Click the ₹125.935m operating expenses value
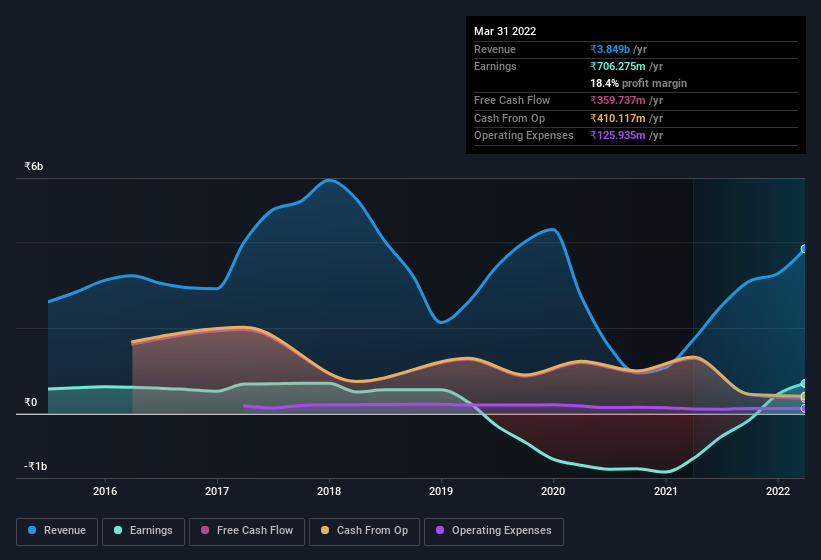Image resolution: width=821 pixels, height=560 pixels. coord(618,136)
